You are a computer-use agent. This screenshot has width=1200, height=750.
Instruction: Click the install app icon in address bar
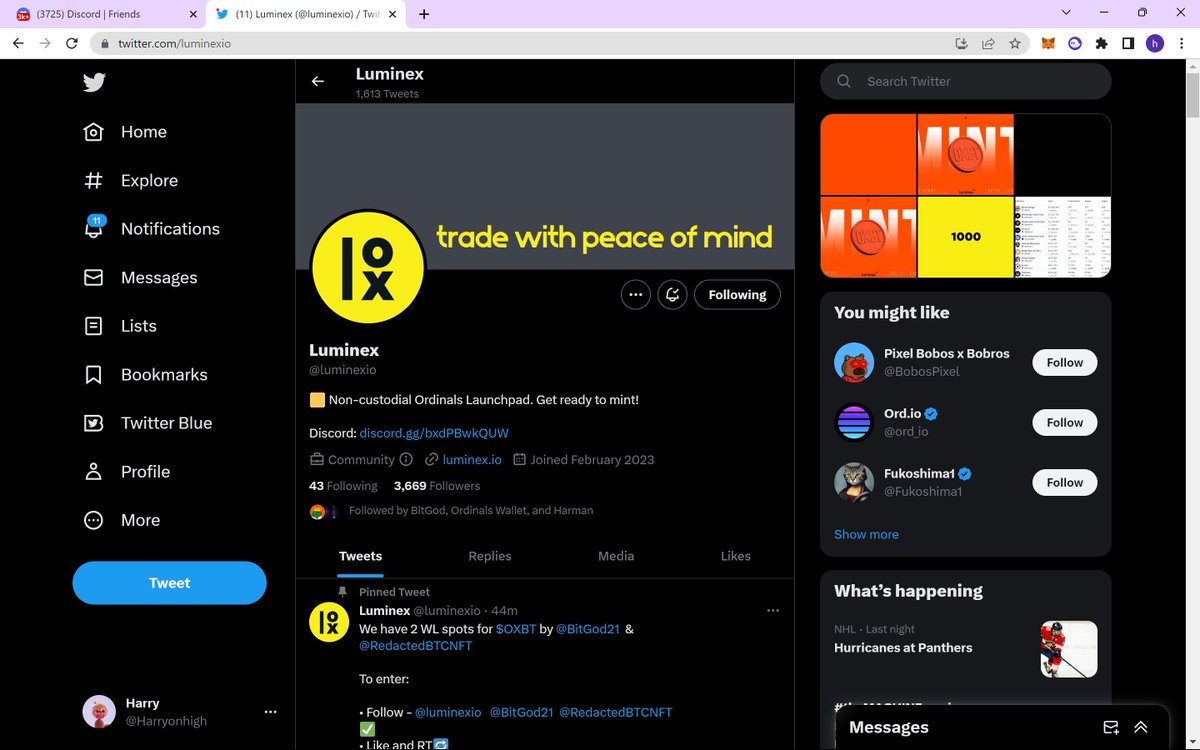pos(961,43)
